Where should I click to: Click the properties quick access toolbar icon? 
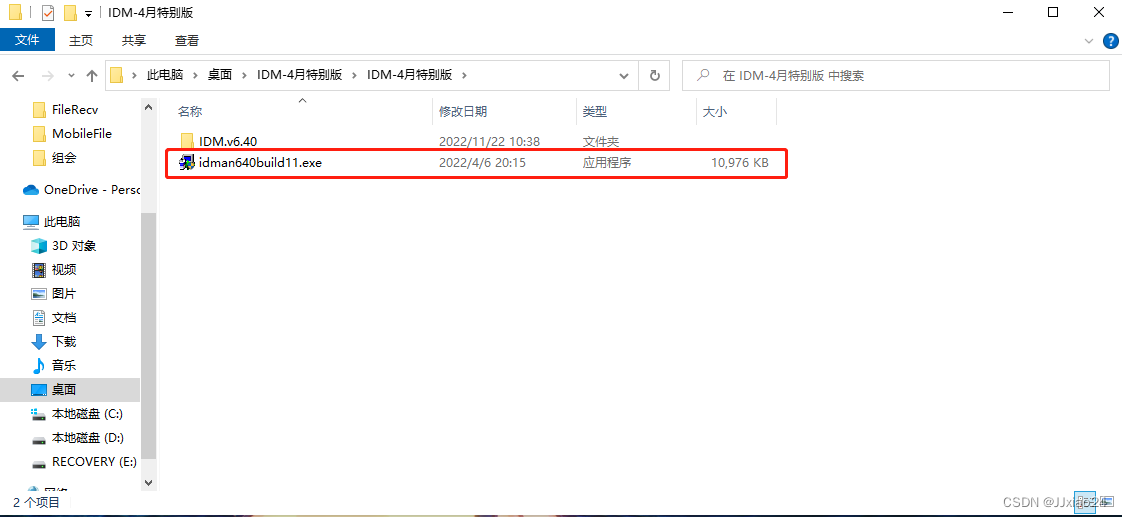pos(48,13)
